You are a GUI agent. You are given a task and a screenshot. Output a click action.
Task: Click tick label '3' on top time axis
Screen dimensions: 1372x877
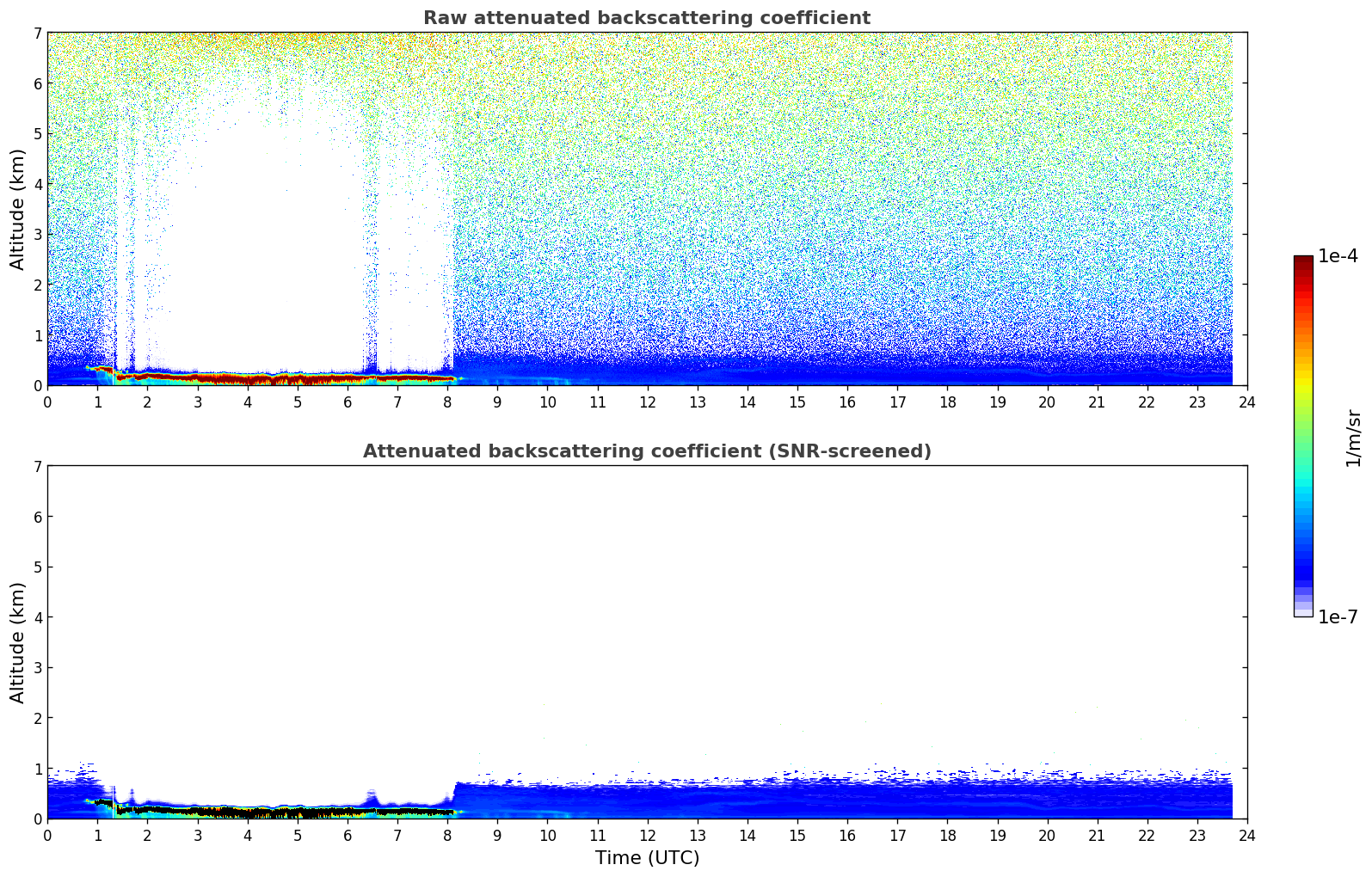pyautogui.click(x=197, y=402)
